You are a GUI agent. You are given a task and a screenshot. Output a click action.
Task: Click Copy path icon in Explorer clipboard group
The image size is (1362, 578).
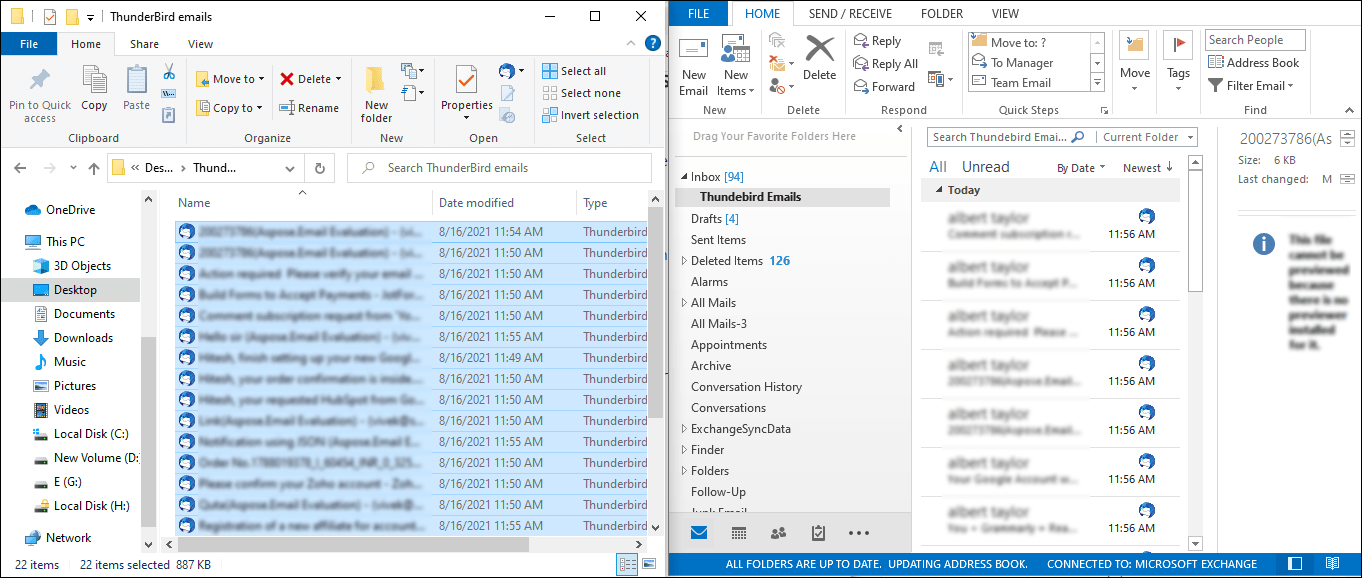pos(169,94)
